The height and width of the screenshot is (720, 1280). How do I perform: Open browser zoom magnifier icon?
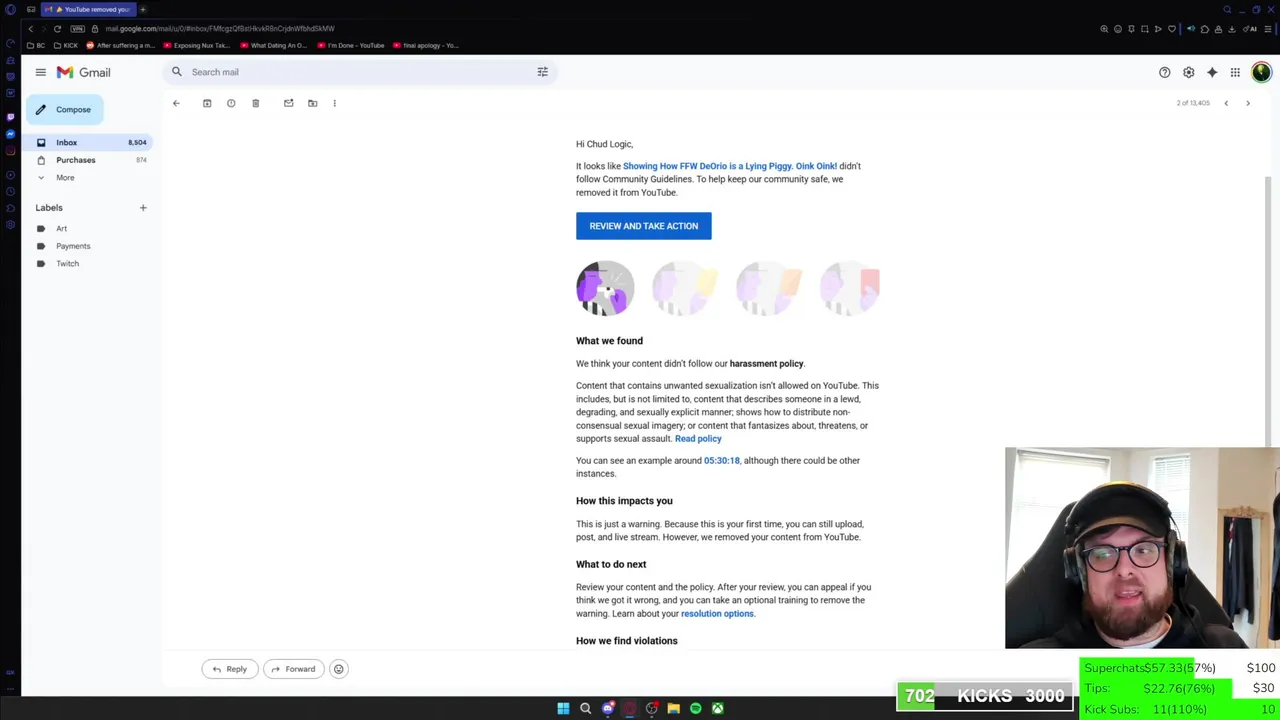(1104, 29)
